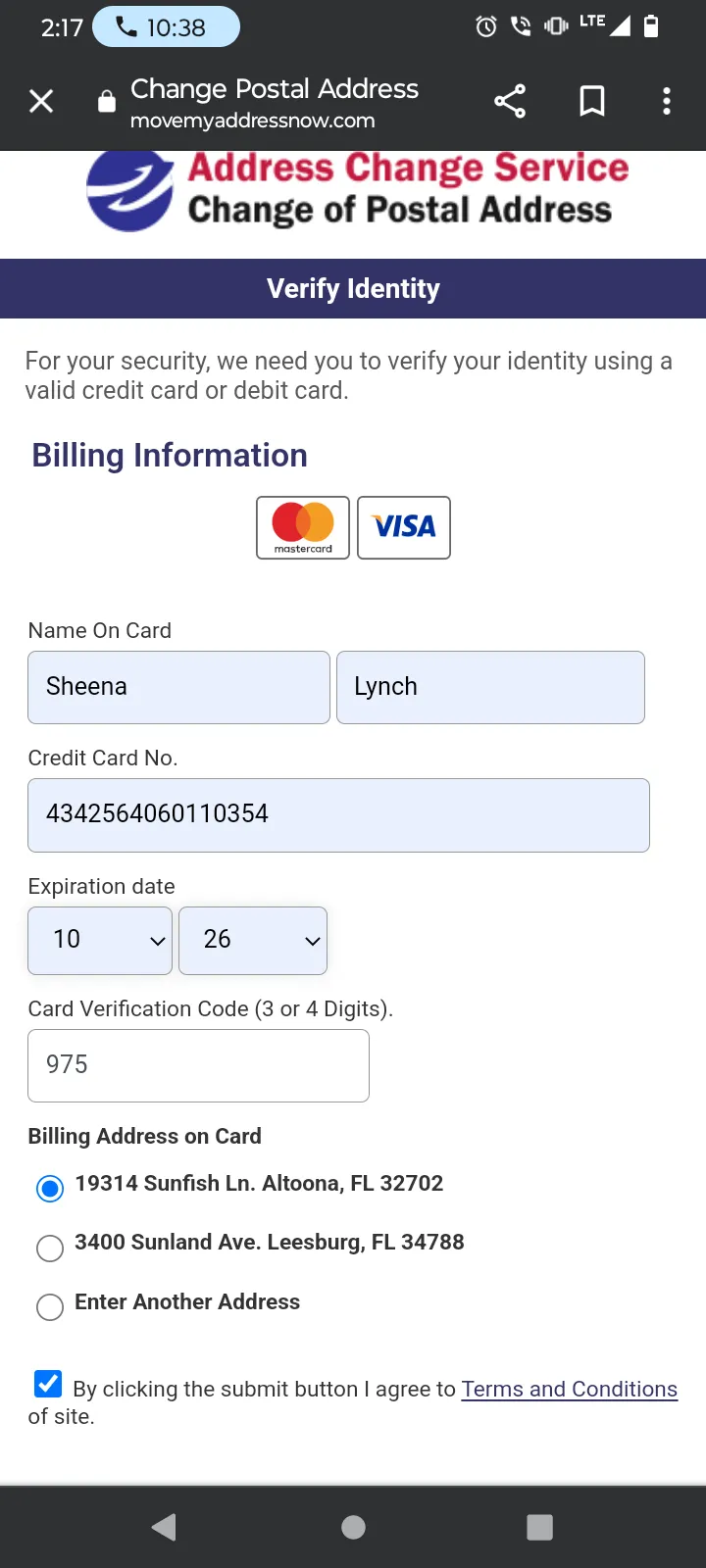
Task: Close the browser tab with X icon
Action: pos(41,101)
